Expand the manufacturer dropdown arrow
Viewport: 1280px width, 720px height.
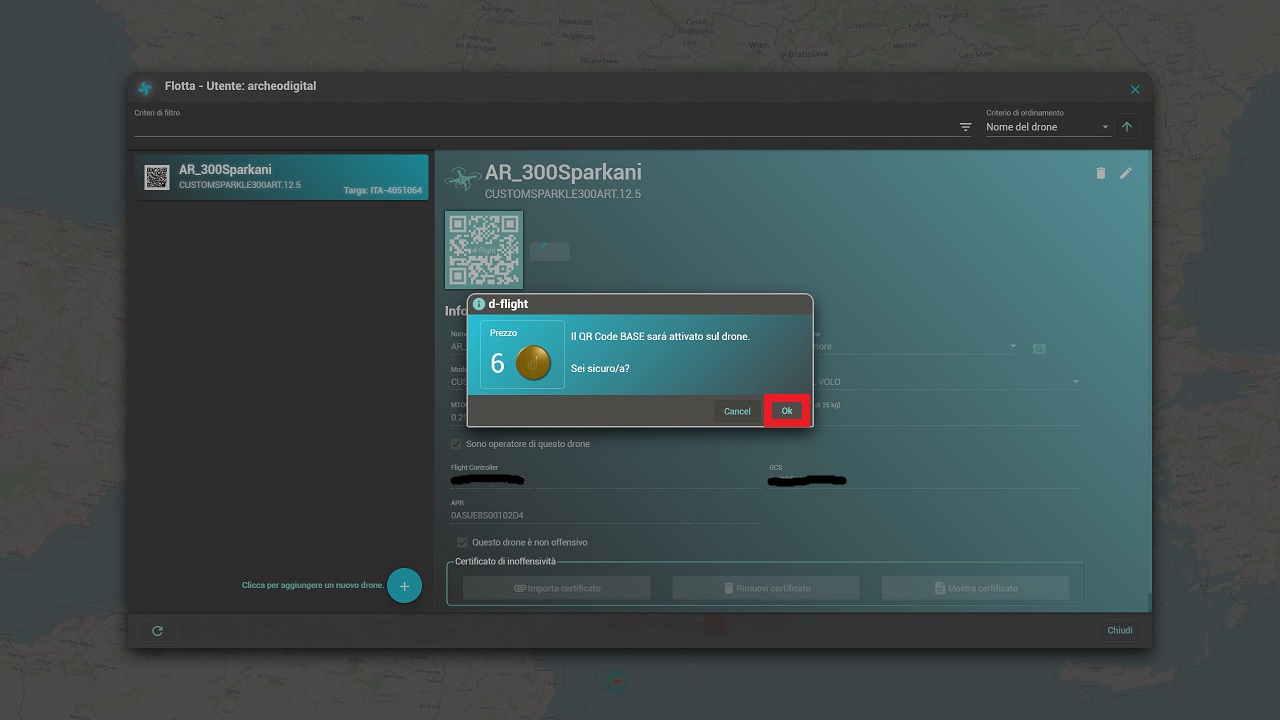pos(1012,346)
